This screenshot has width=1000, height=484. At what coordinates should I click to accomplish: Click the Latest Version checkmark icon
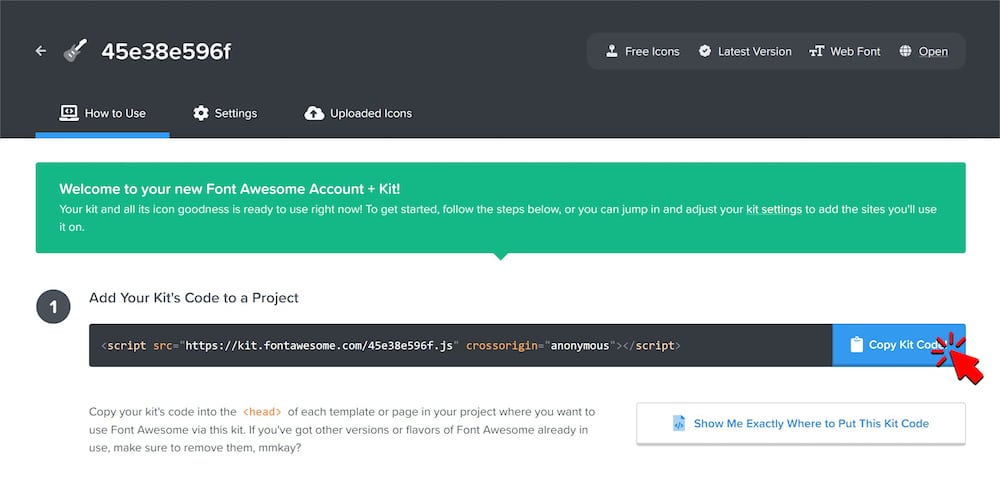[705, 51]
